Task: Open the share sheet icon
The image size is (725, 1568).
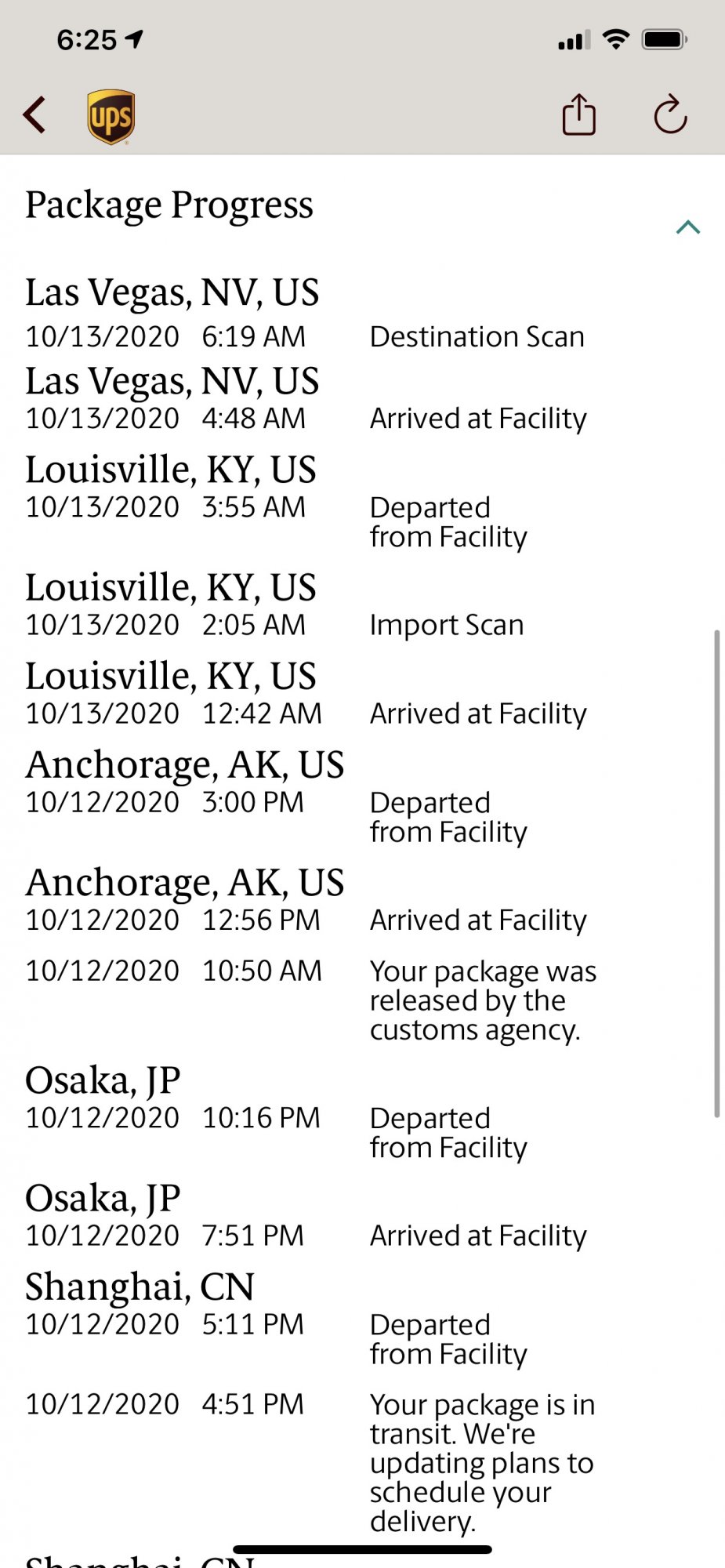Action: (x=579, y=114)
